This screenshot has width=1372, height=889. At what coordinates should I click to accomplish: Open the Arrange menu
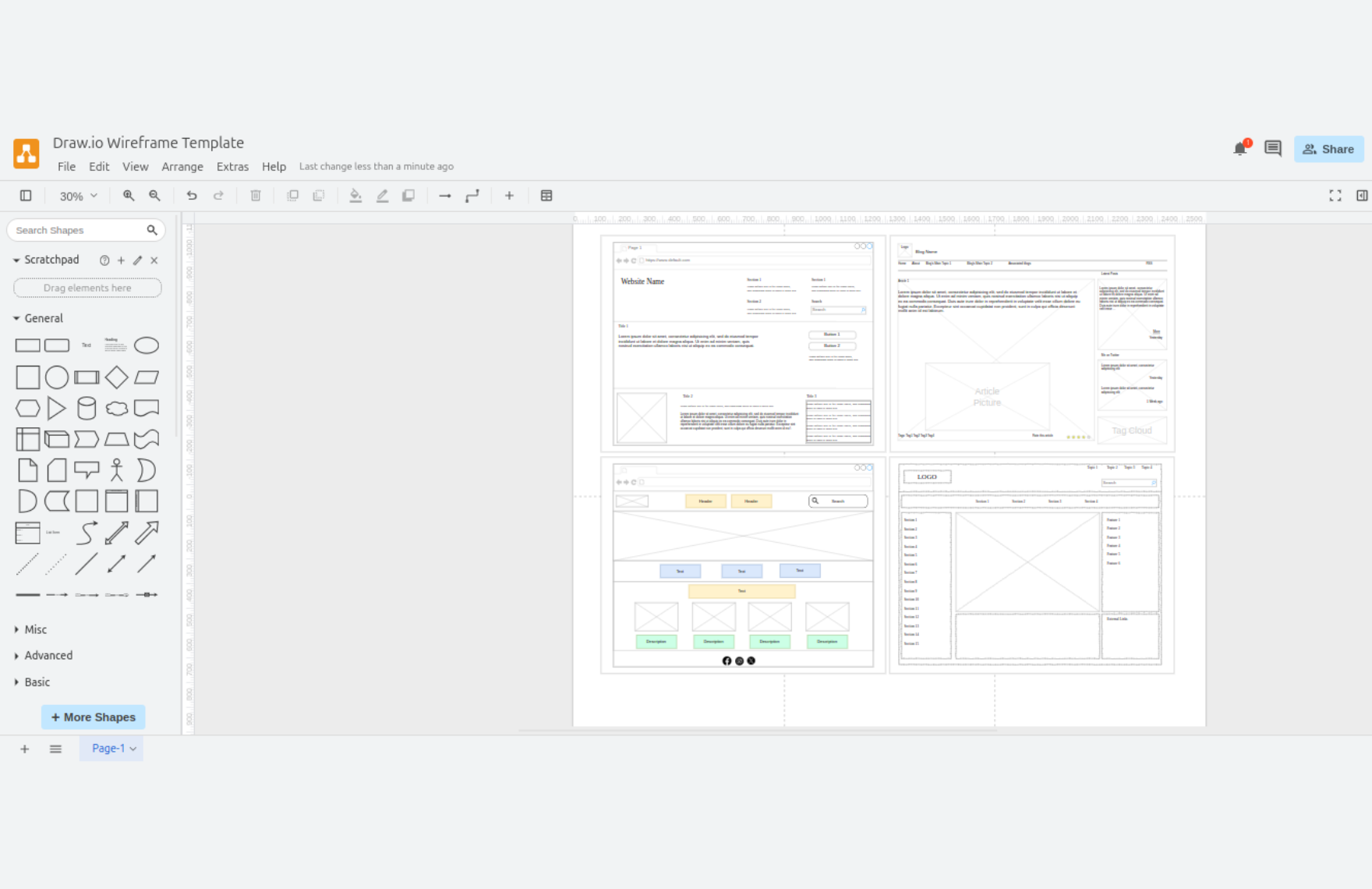pyautogui.click(x=182, y=167)
